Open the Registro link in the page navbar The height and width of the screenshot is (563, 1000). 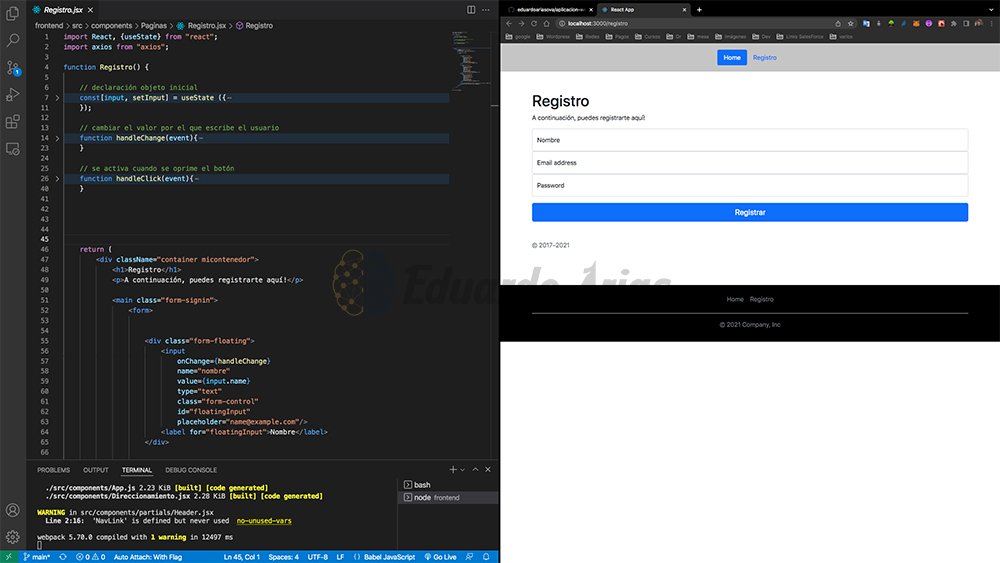(764, 57)
